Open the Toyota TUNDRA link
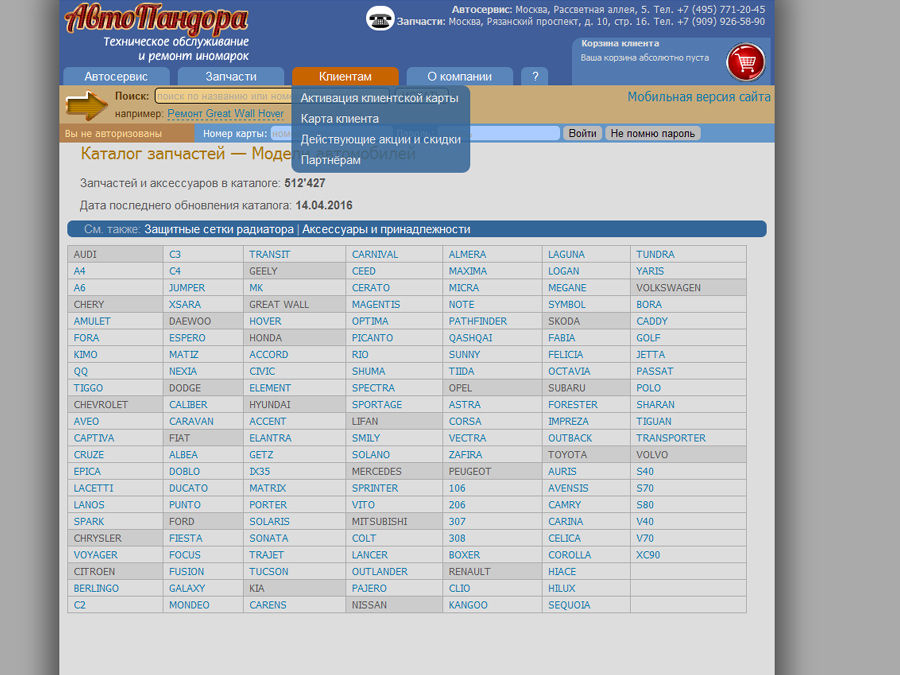Image resolution: width=900 pixels, height=675 pixels. (x=655, y=254)
